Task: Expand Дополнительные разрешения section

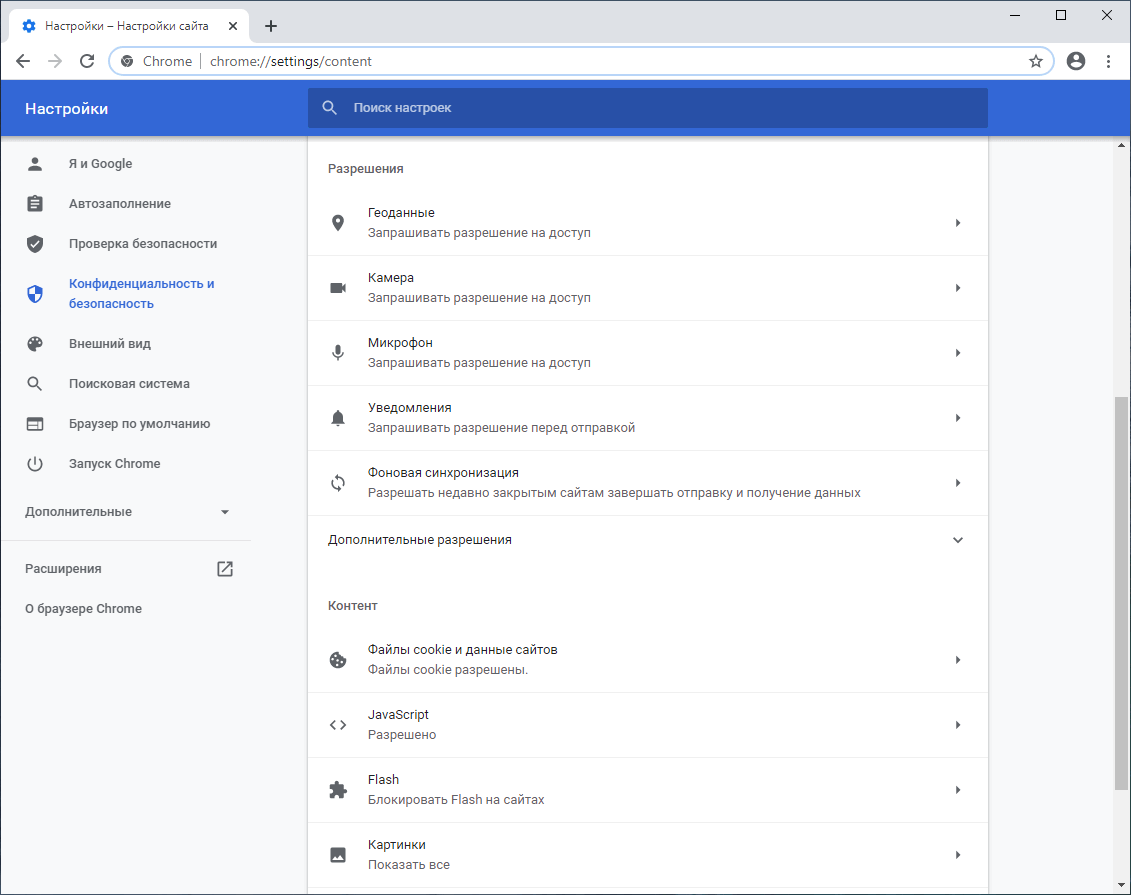Action: coord(957,540)
